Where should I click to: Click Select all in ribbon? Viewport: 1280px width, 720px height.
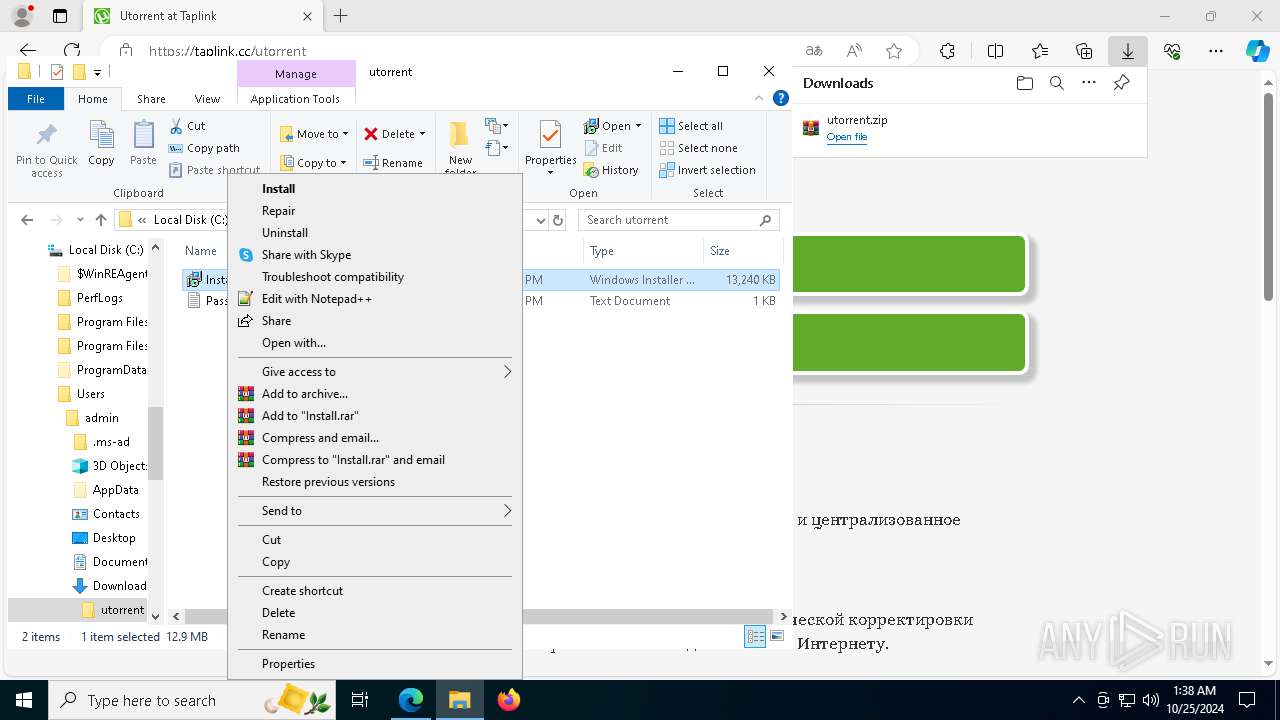click(691, 126)
